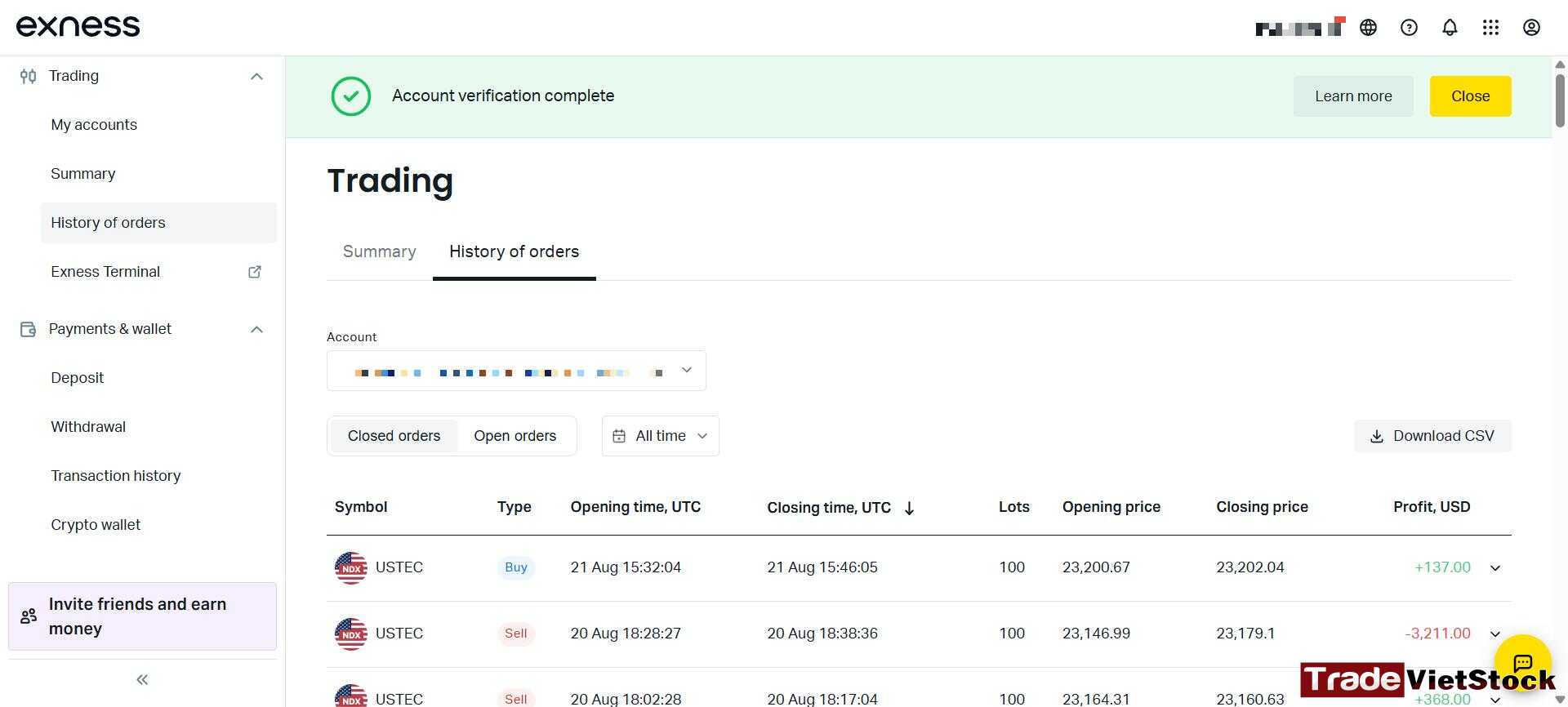Screen dimensions: 1568x707
Task: Click the page vertical scrollbar thumb
Action: tap(1560, 100)
